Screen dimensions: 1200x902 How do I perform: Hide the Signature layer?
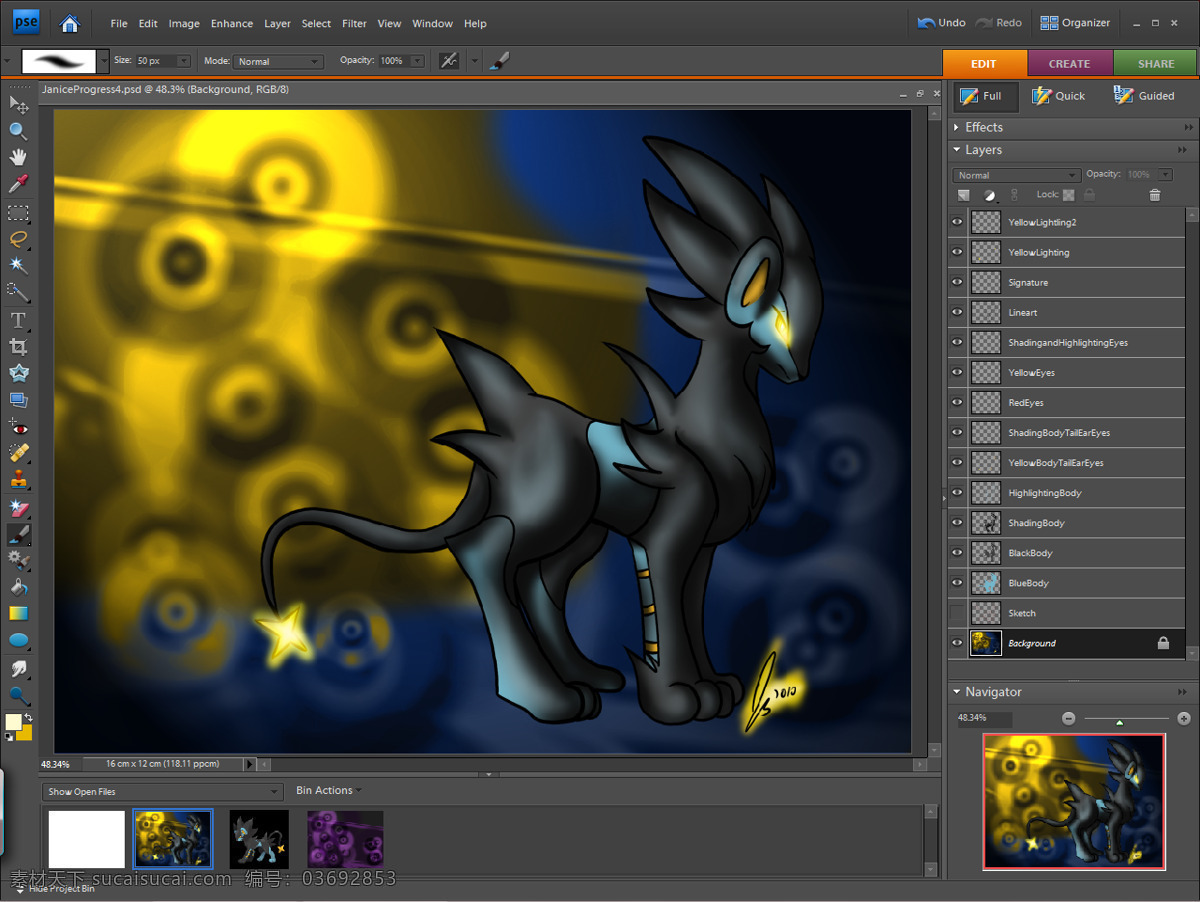pos(957,282)
